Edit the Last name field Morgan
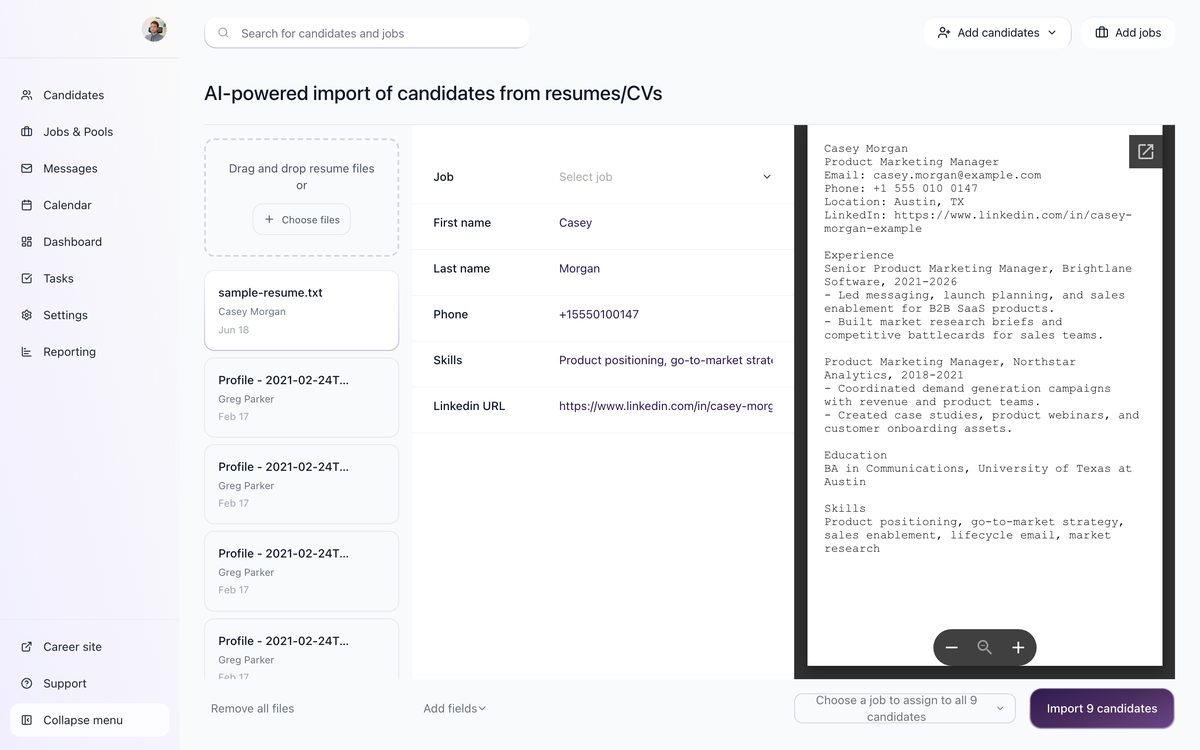 click(665, 269)
